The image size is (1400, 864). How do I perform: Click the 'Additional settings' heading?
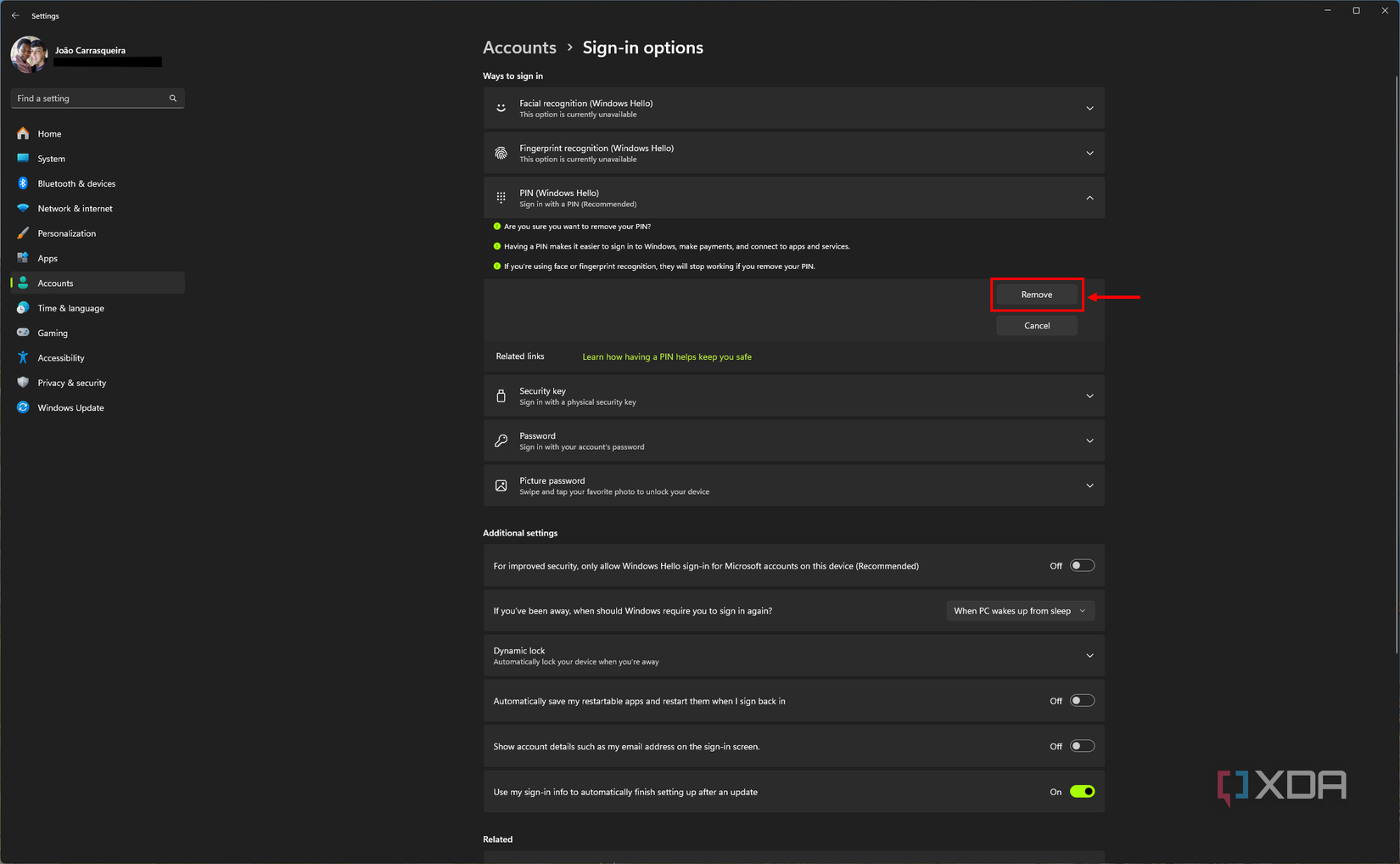tap(520, 533)
